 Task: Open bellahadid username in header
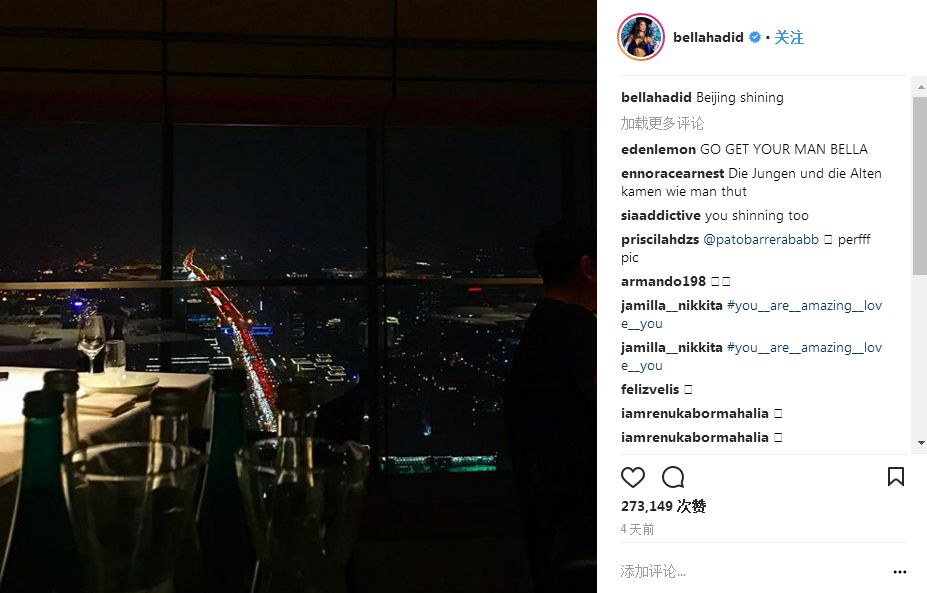(x=708, y=37)
